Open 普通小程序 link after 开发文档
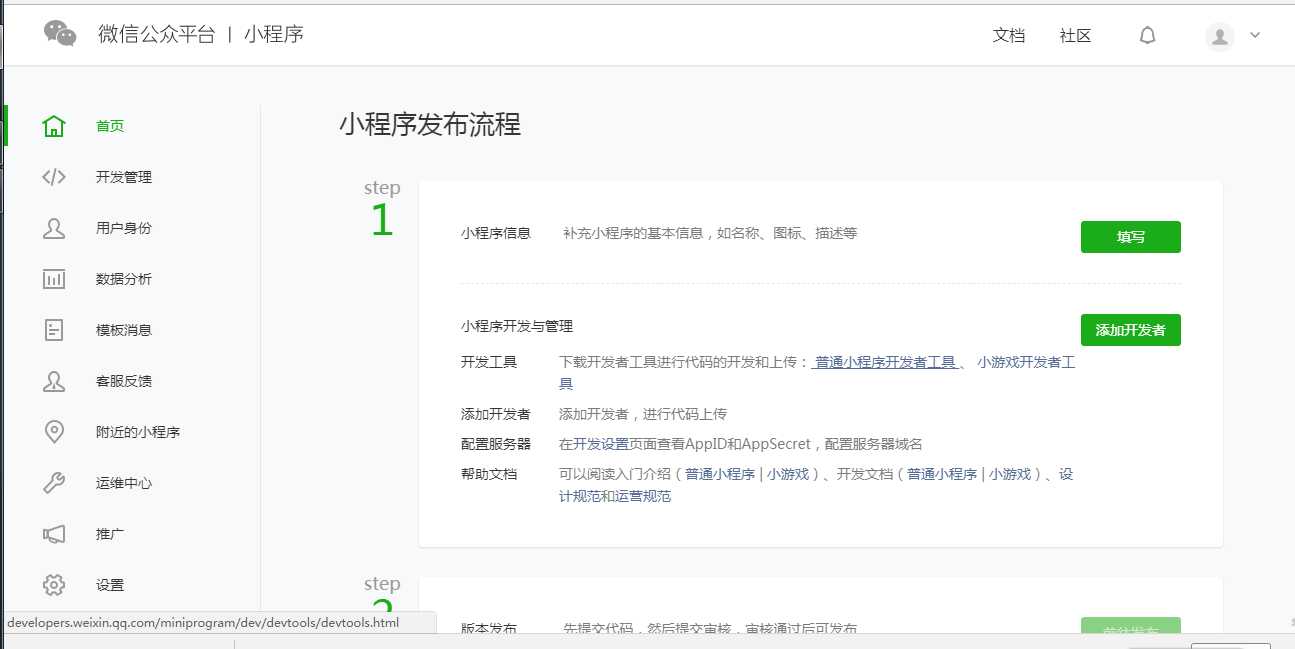 pos(942,474)
